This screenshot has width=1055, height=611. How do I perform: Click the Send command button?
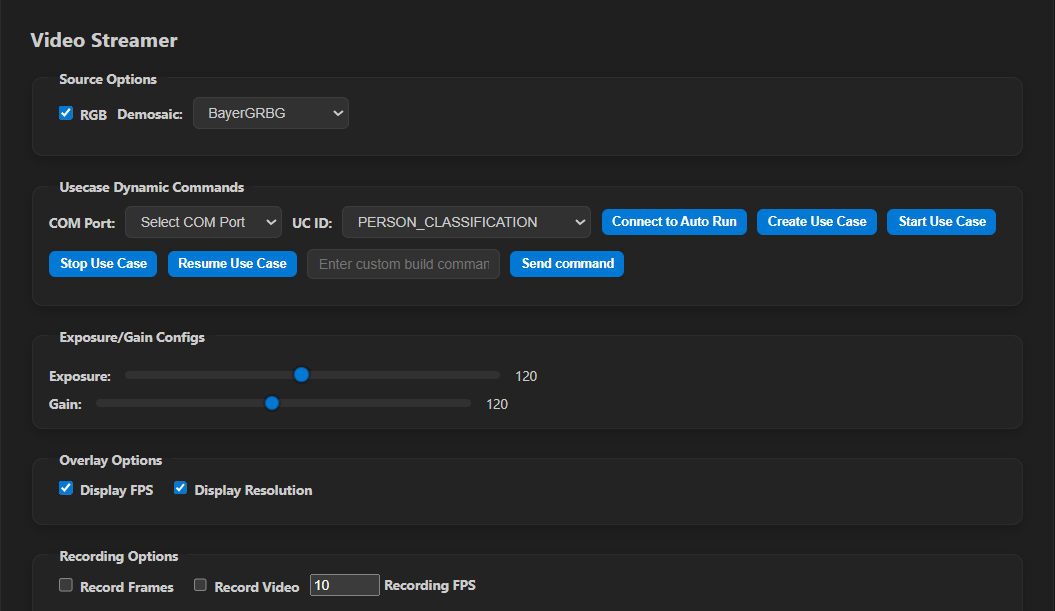(x=567, y=264)
